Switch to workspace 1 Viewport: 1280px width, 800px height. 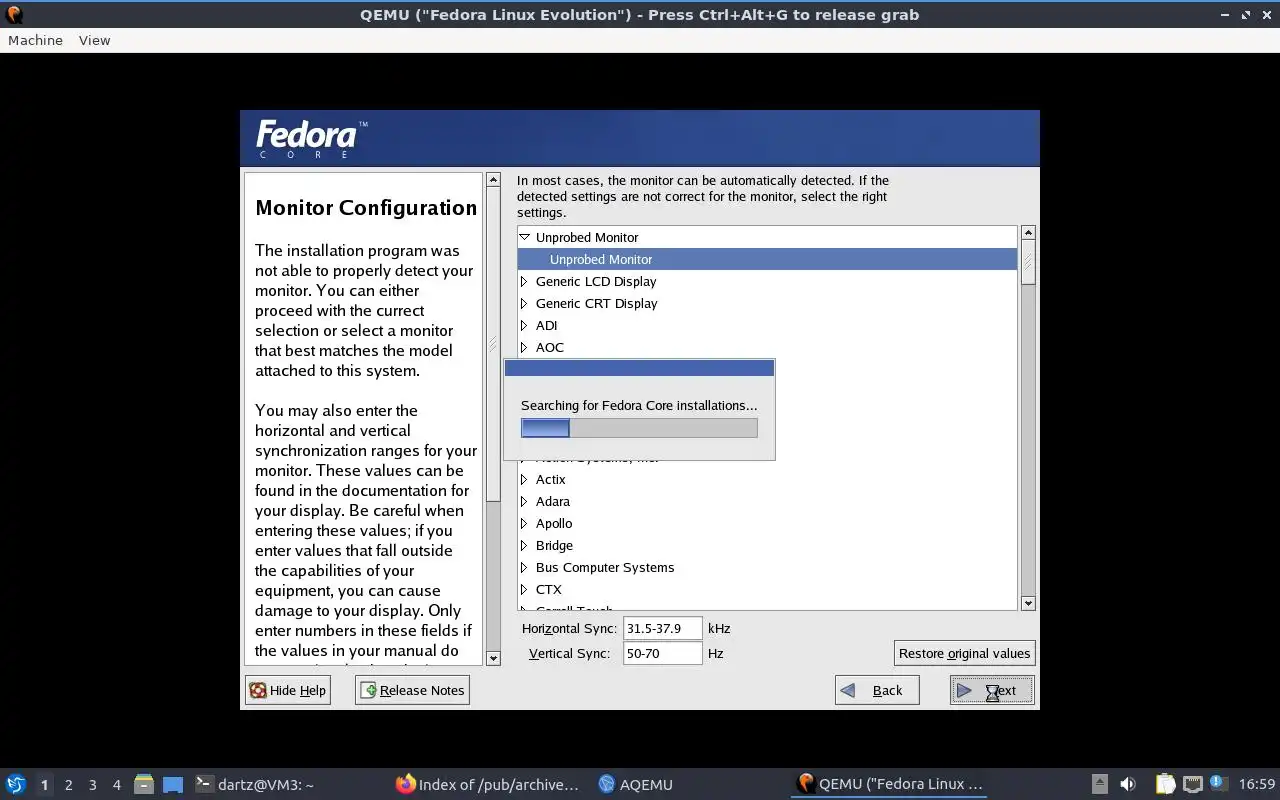click(x=44, y=785)
